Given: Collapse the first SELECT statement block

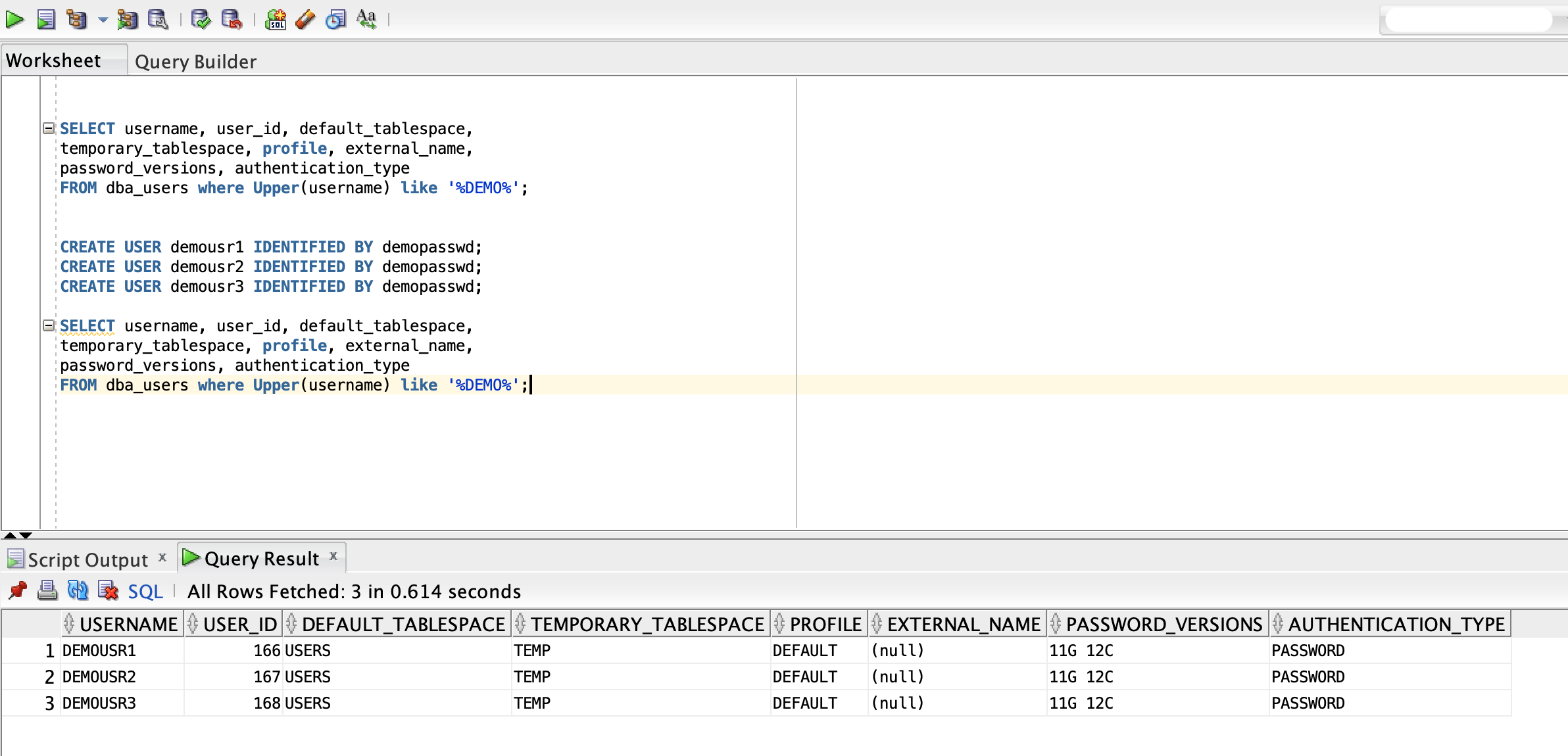Looking at the screenshot, I should click(x=49, y=128).
